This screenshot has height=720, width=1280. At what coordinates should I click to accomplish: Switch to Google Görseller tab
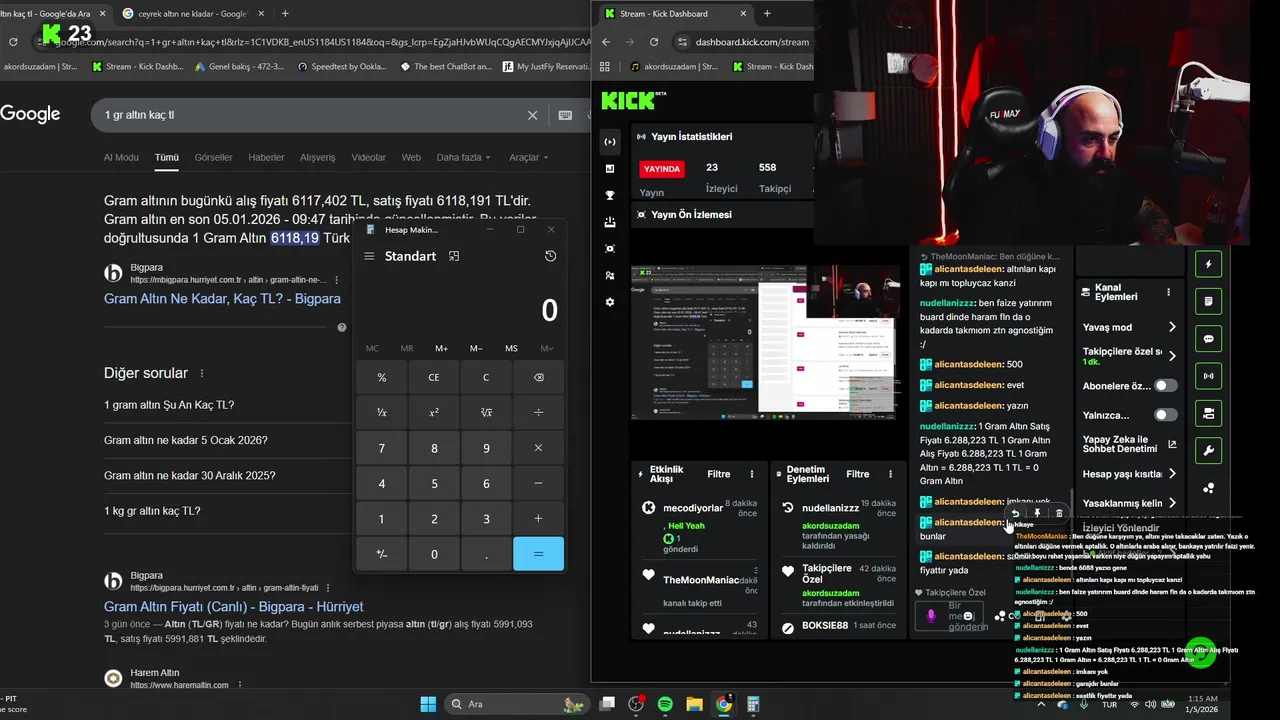213,157
